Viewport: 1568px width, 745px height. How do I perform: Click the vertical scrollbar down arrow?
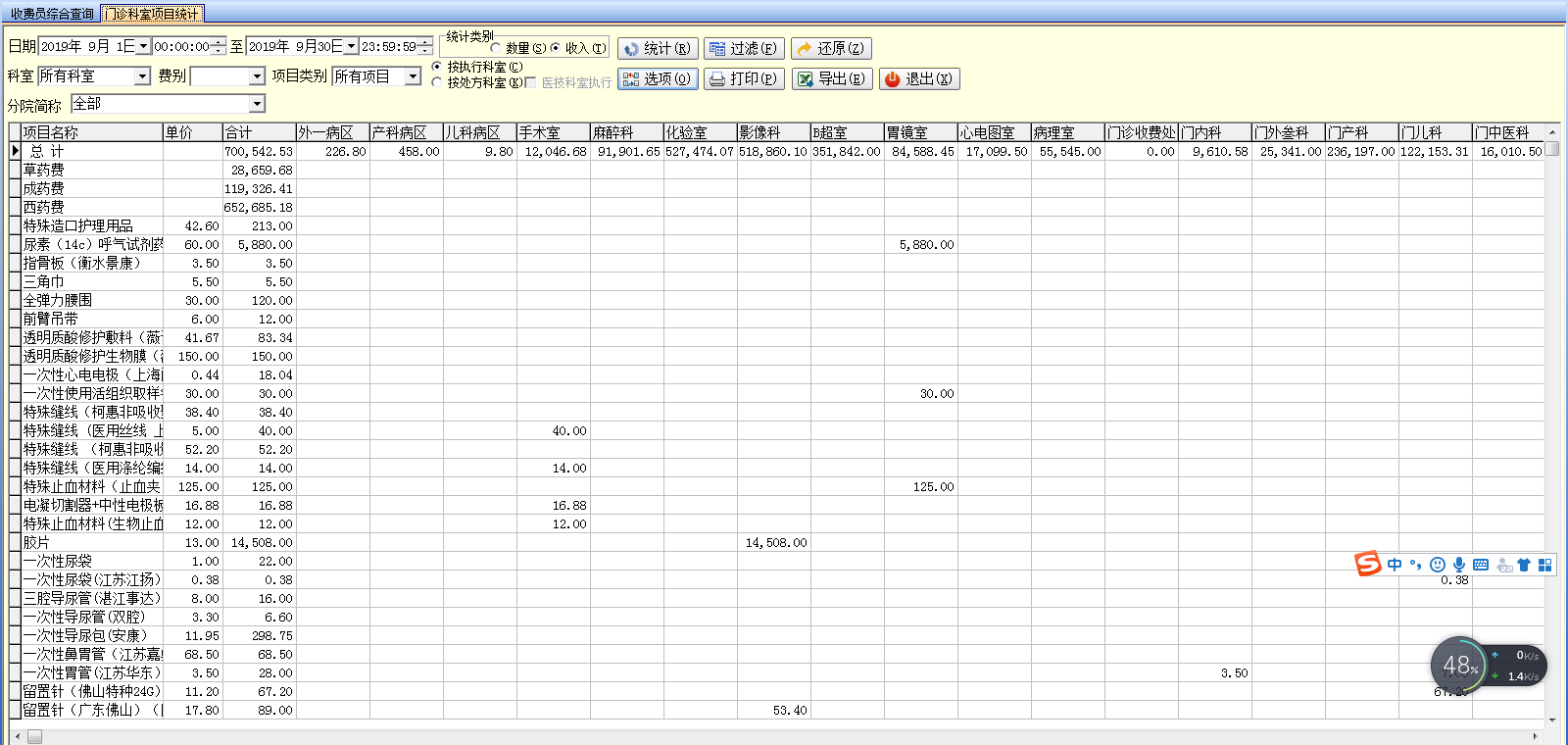point(1552,720)
